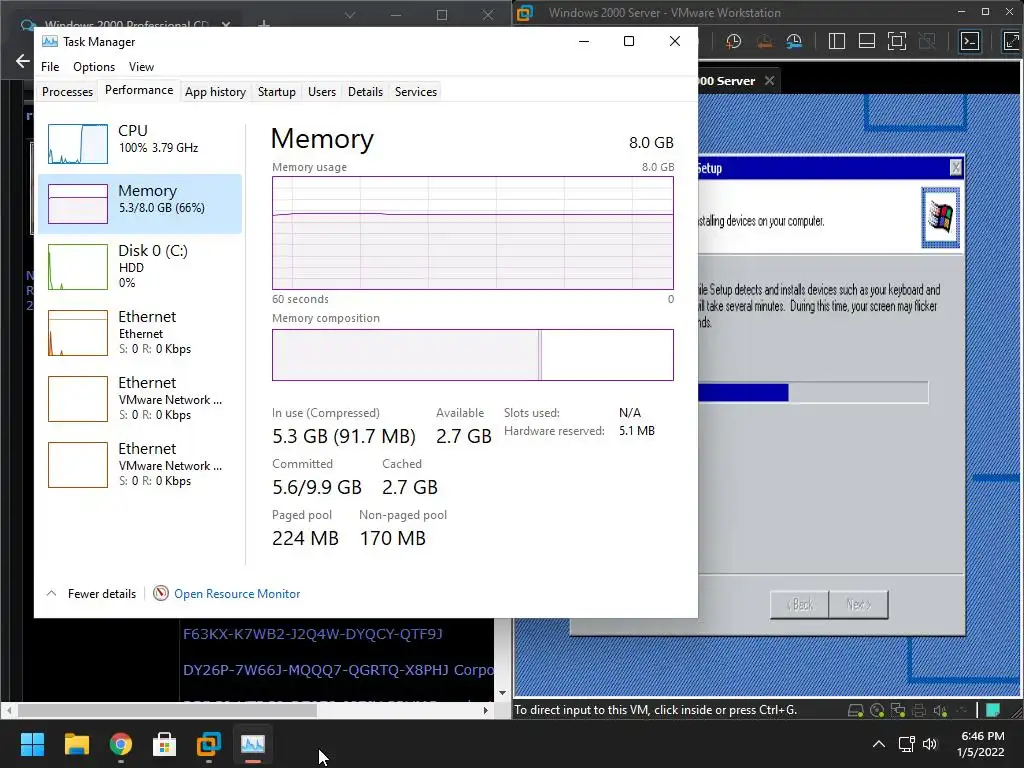Open Task Manager File menu
1024x768 pixels.
pyautogui.click(x=50, y=67)
